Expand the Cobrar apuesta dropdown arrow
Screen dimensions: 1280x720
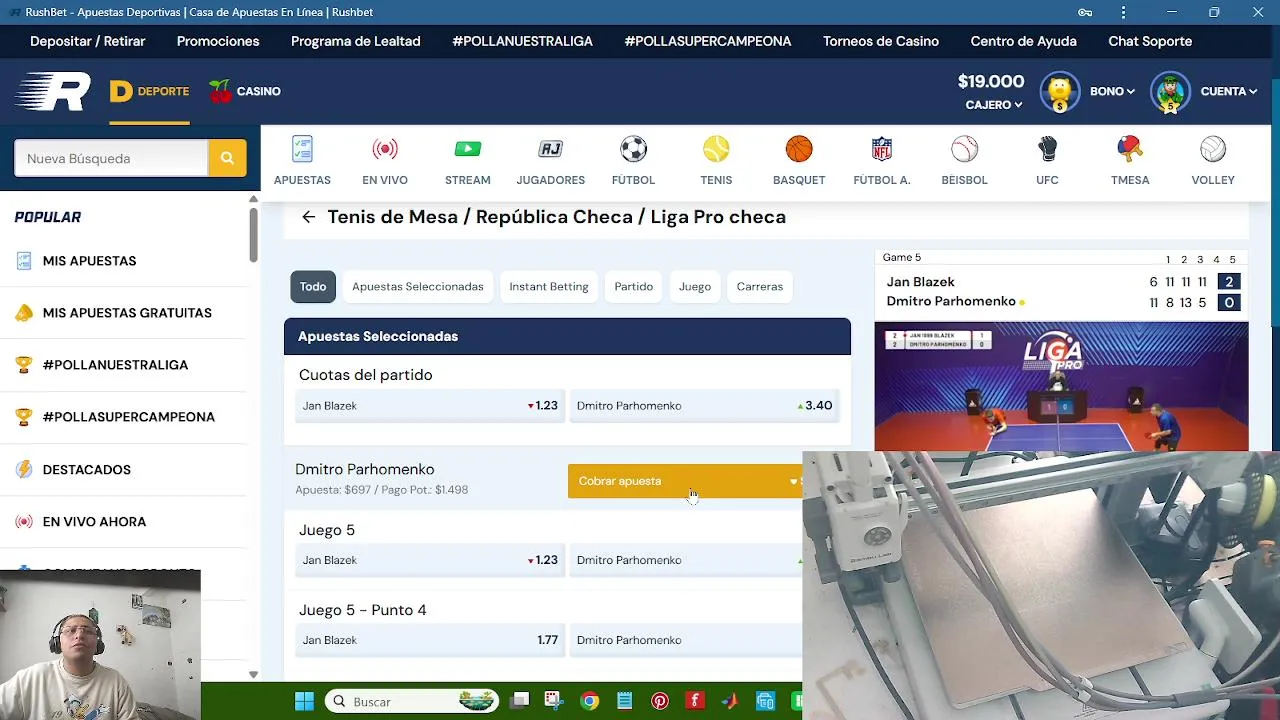click(x=794, y=481)
